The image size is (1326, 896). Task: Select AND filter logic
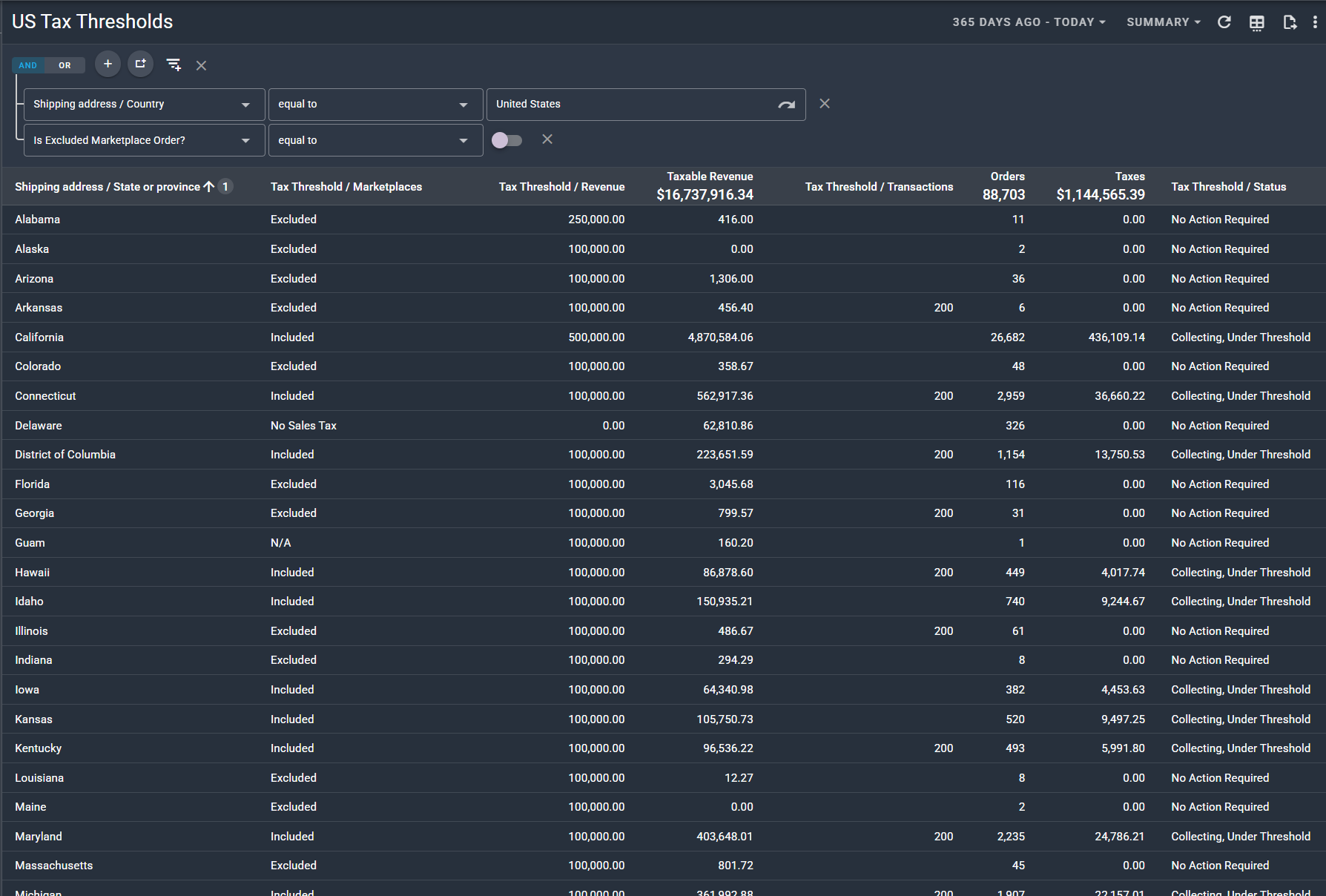tap(28, 65)
